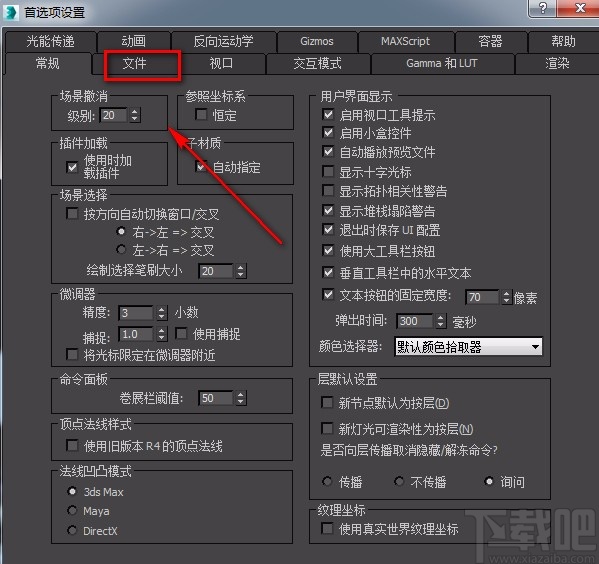Image resolution: width=599 pixels, height=564 pixels.
Task: Select the 渲染 tab
Action: tap(557, 63)
